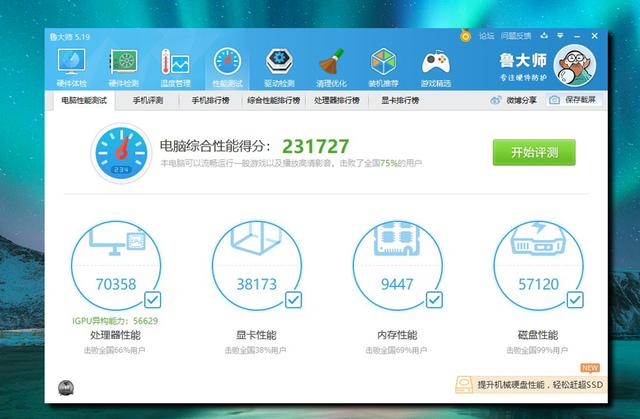Open the 提升机械硬盘性能 SSD promo banner

point(530,385)
